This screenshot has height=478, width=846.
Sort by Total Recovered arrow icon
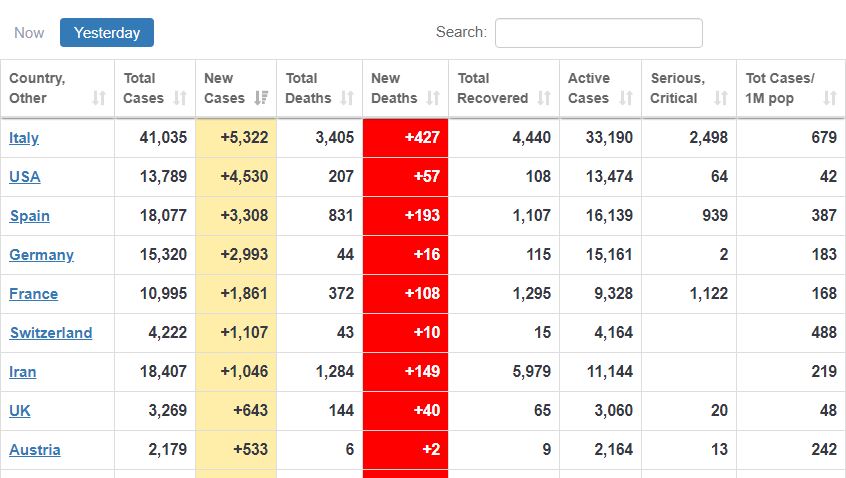(x=544, y=98)
